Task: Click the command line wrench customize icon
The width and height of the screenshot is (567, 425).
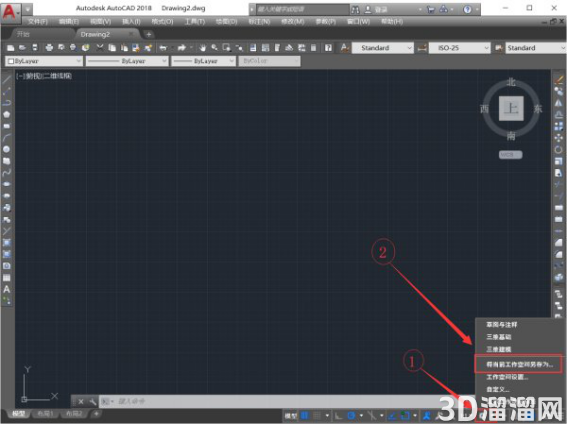Action: point(93,401)
